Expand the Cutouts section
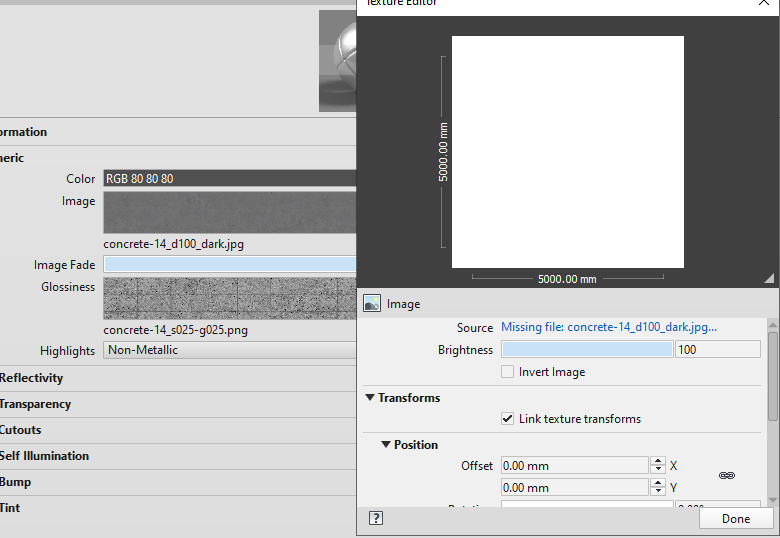 tap(20, 430)
